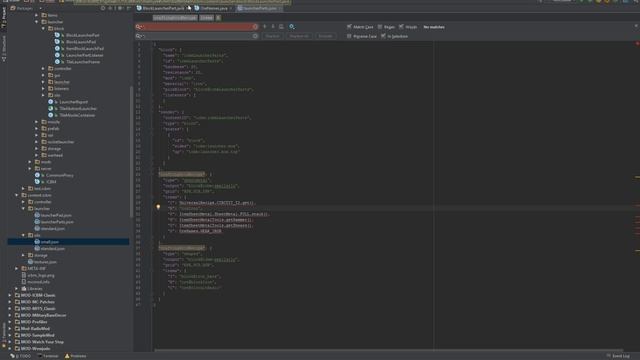
Task: Select Mod-RadioMod module row
Action: pyautogui.click(x=69, y=329)
